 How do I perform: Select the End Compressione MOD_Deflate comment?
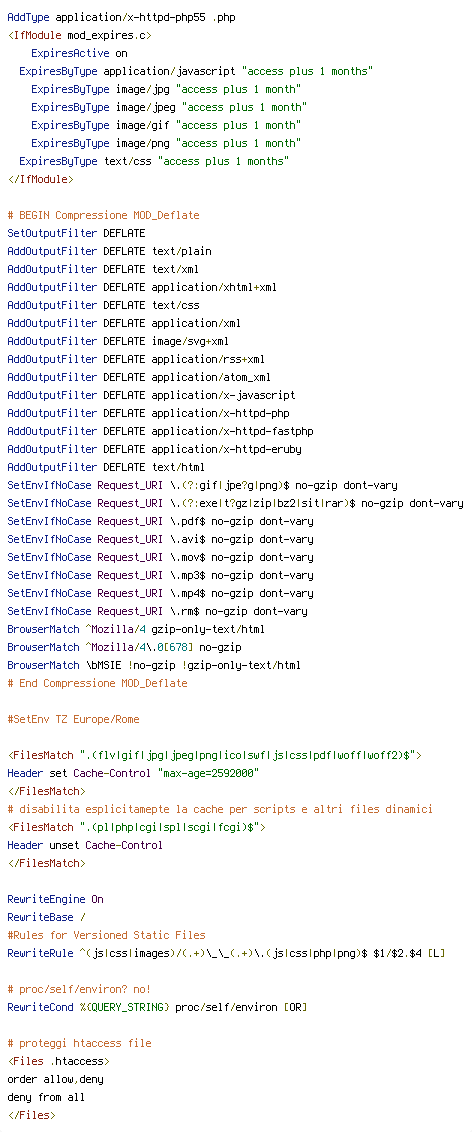97,683
